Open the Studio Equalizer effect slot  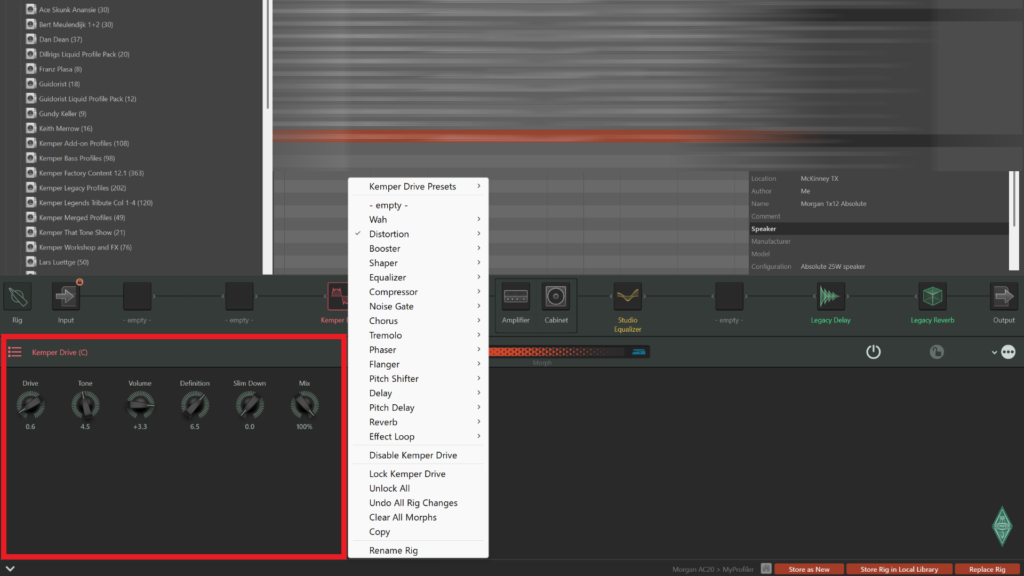(627, 297)
